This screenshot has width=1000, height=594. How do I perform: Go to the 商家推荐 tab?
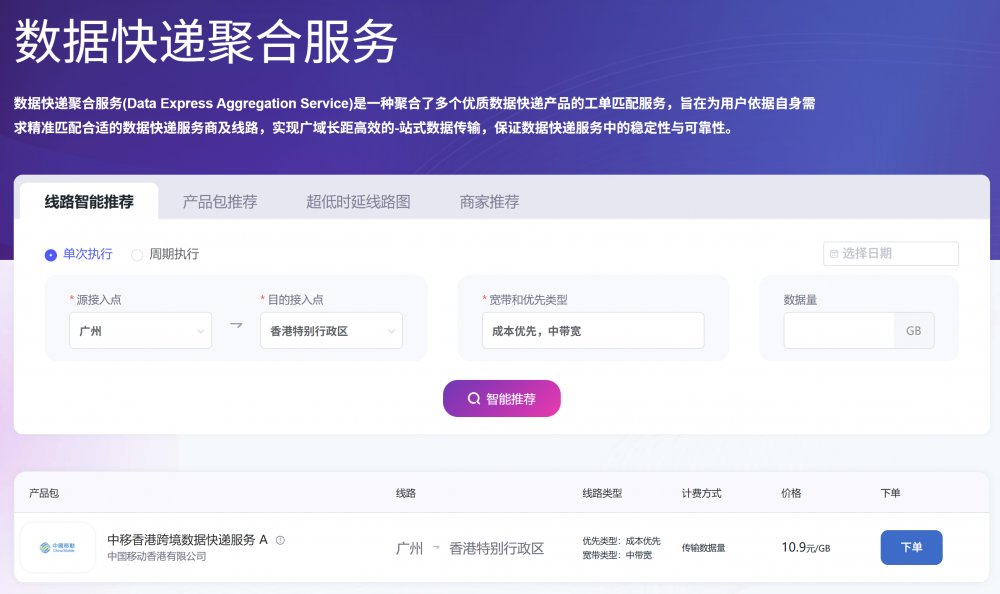click(x=489, y=201)
